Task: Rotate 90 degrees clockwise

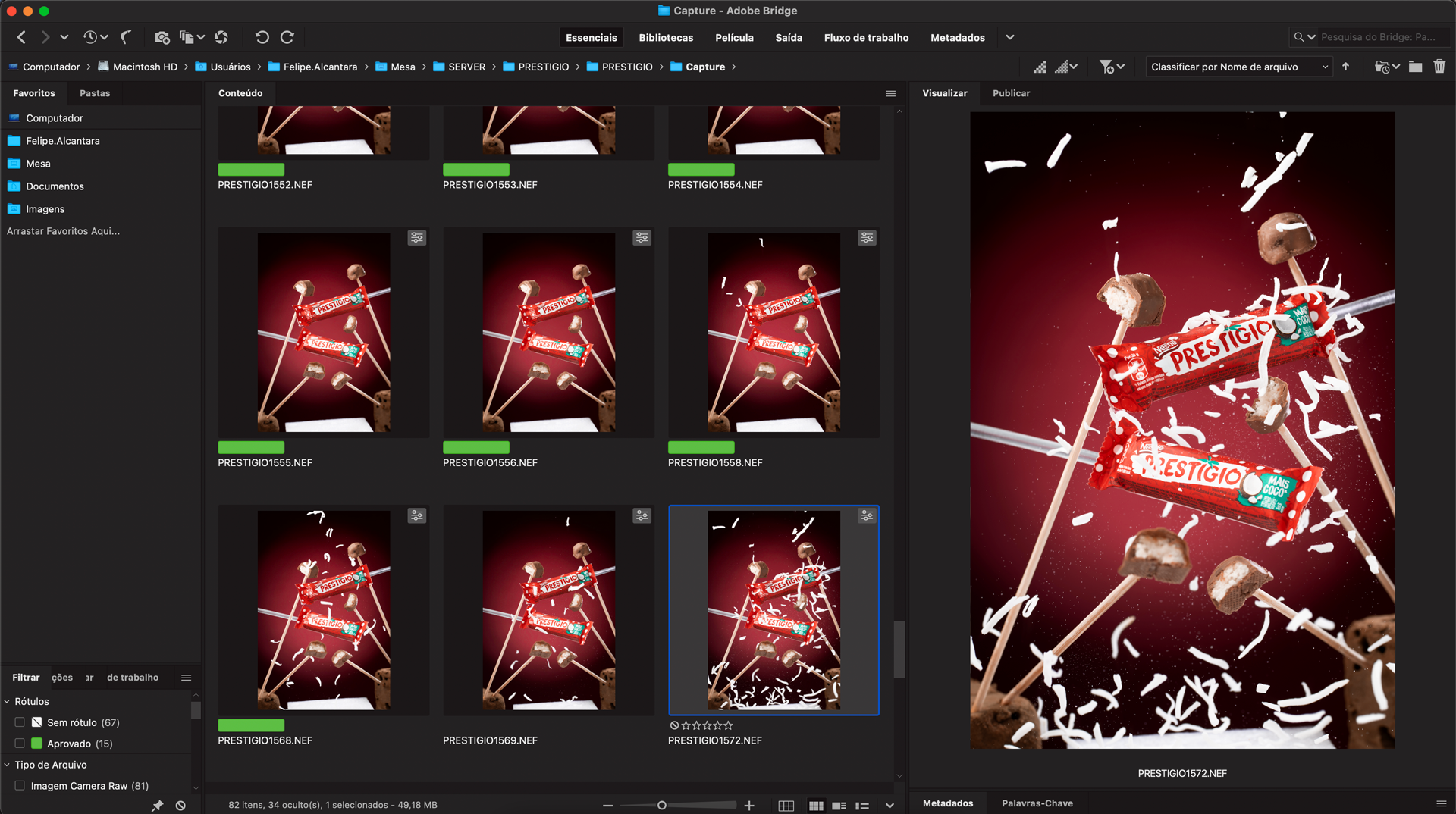Action: pos(287,37)
